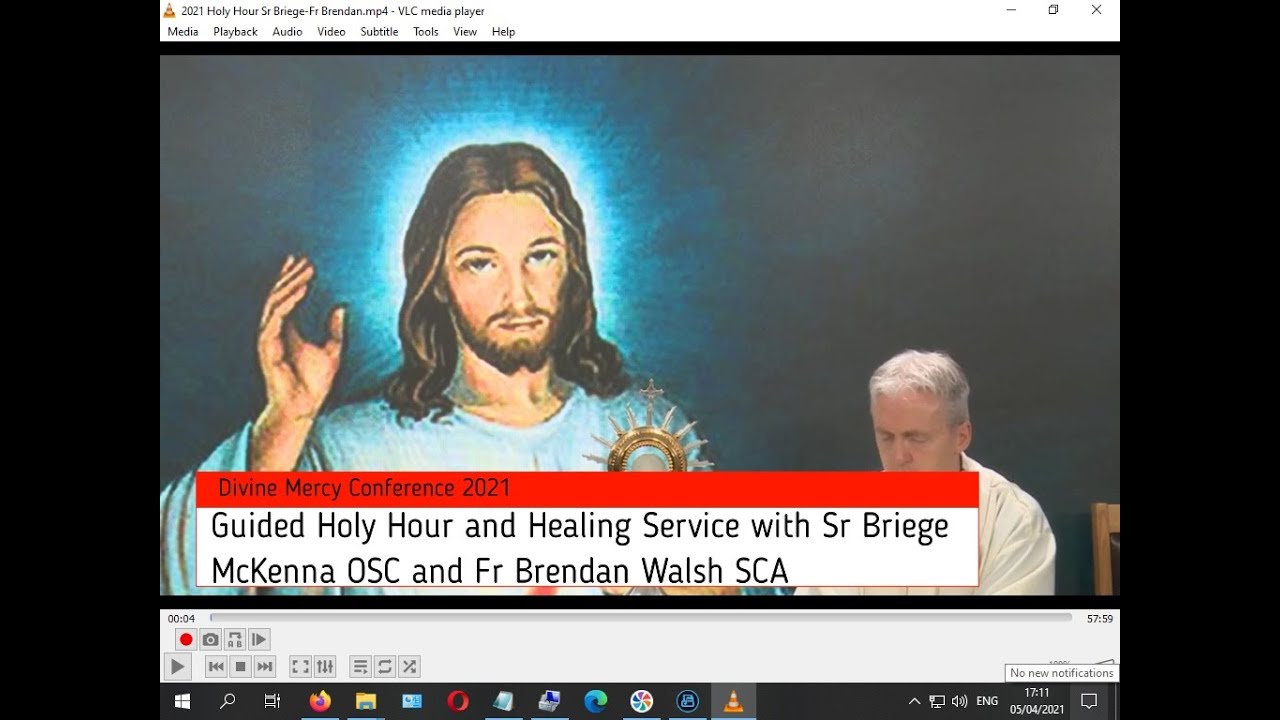The width and height of the screenshot is (1280, 720).
Task: Open the Action Center notifications icon
Action: point(1089,702)
